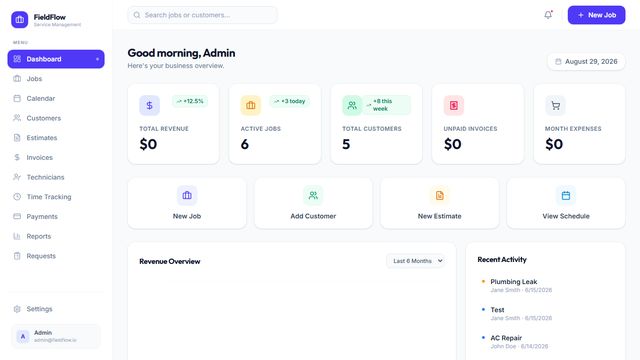Viewport: 640px width, 360px height.
Task: Expand the Last 6 Months dropdown
Action: (416, 261)
